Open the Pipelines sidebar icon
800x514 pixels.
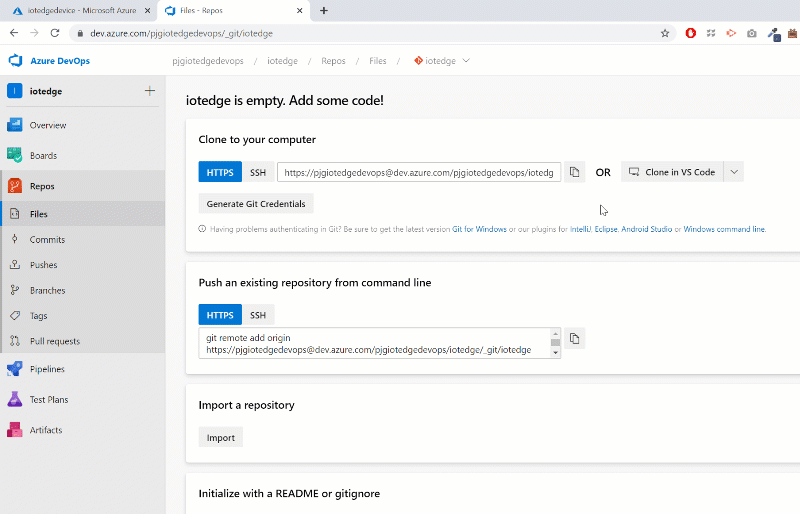point(15,369)
